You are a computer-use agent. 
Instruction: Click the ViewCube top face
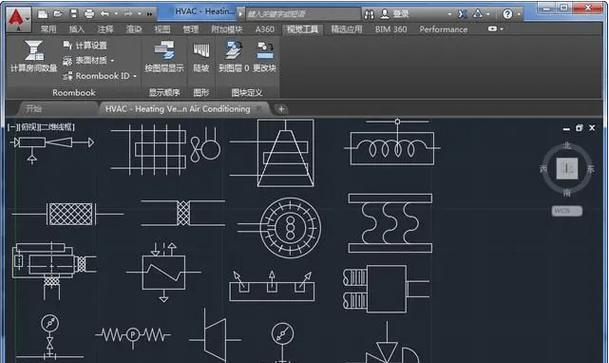point(567,168)
